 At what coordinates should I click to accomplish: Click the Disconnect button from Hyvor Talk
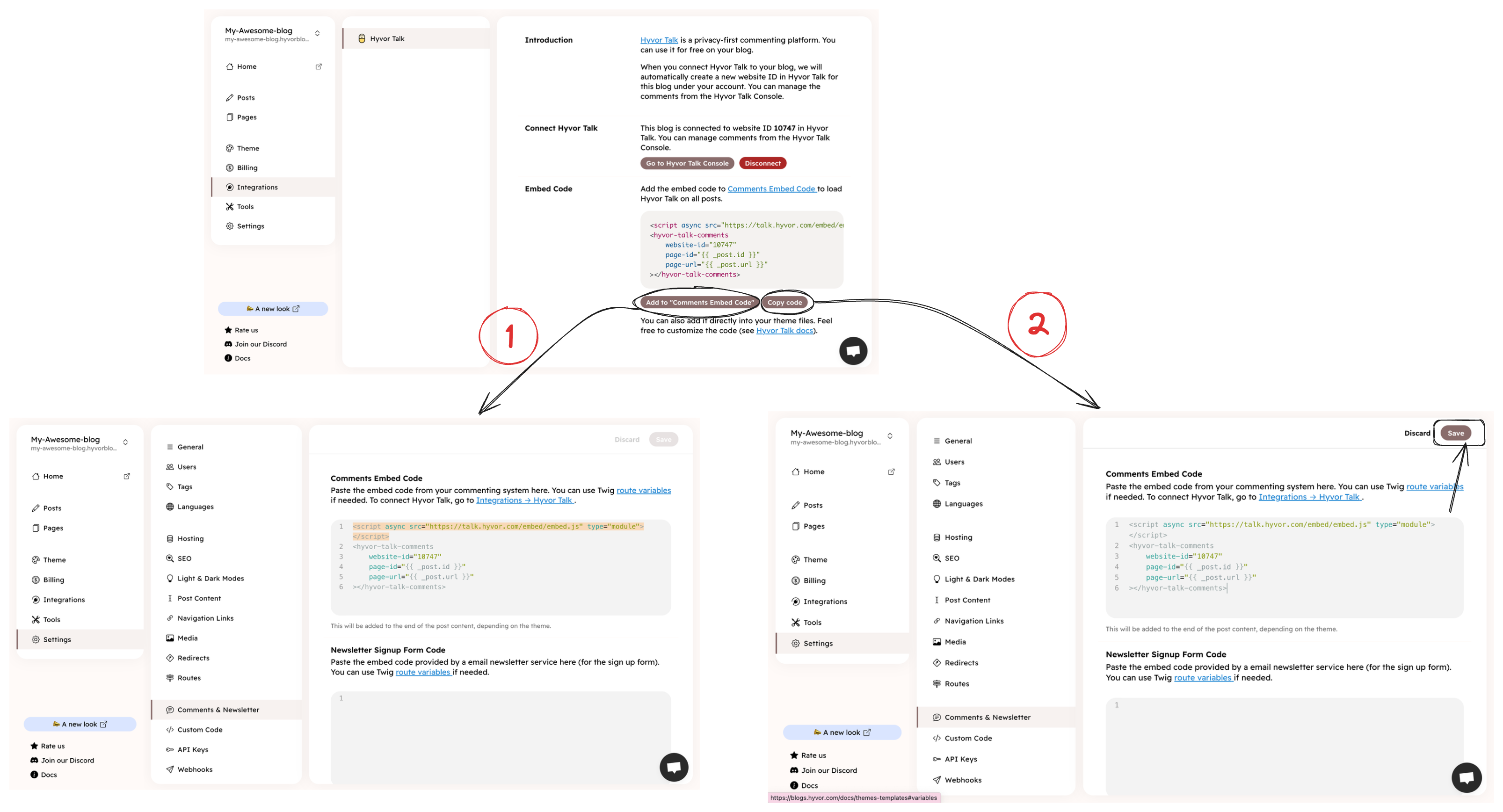(762, 163)
